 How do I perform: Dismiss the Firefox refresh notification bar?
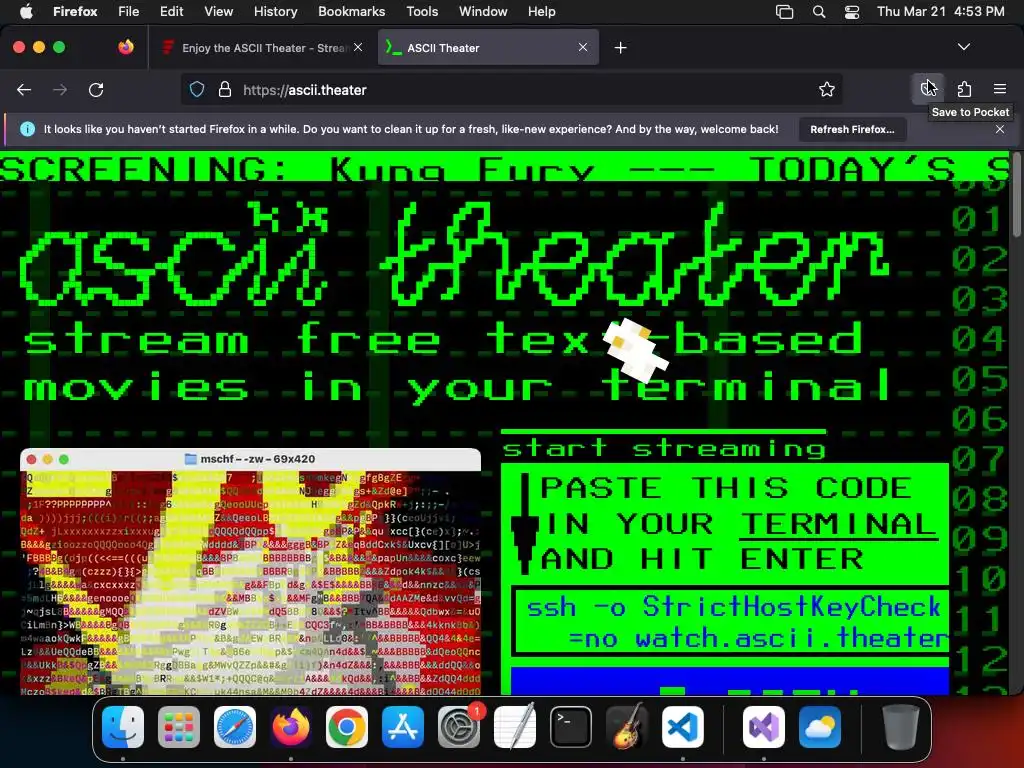(x=1000, y=129)
